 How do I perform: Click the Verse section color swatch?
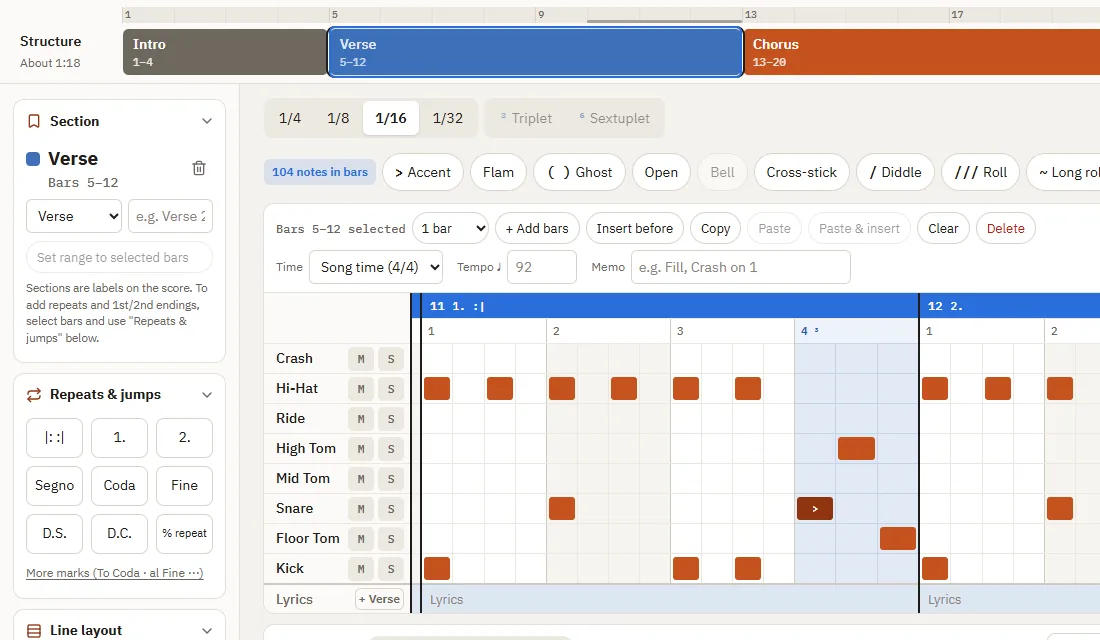[x=33, y=159]
